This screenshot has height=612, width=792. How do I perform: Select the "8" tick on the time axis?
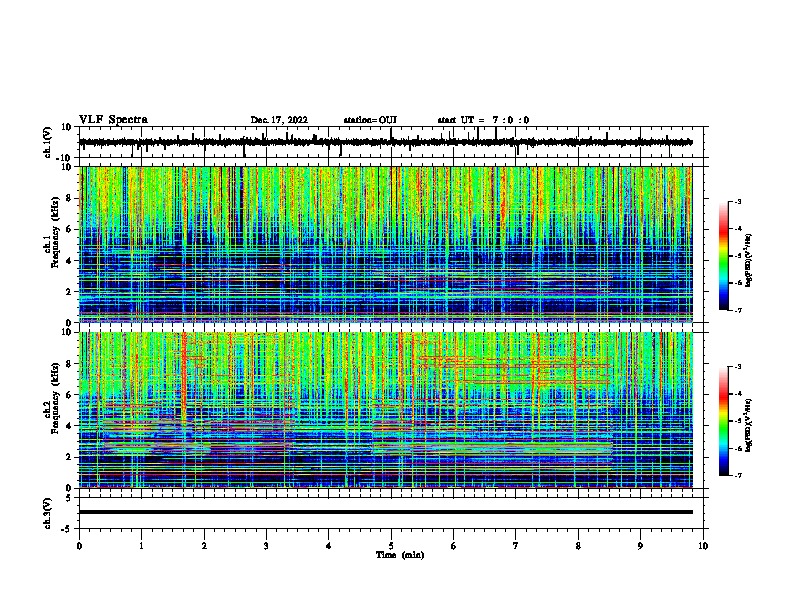click(578, 545)
